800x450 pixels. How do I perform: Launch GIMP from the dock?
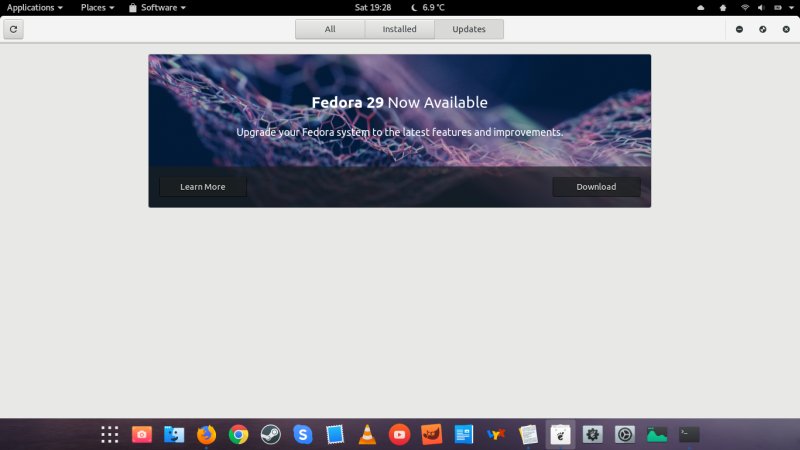tap(432, 435)
